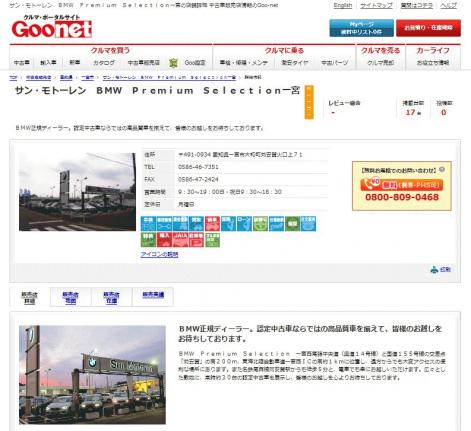
Task: Click the green 特典 service icon
Action: click(x=148, y=240)
